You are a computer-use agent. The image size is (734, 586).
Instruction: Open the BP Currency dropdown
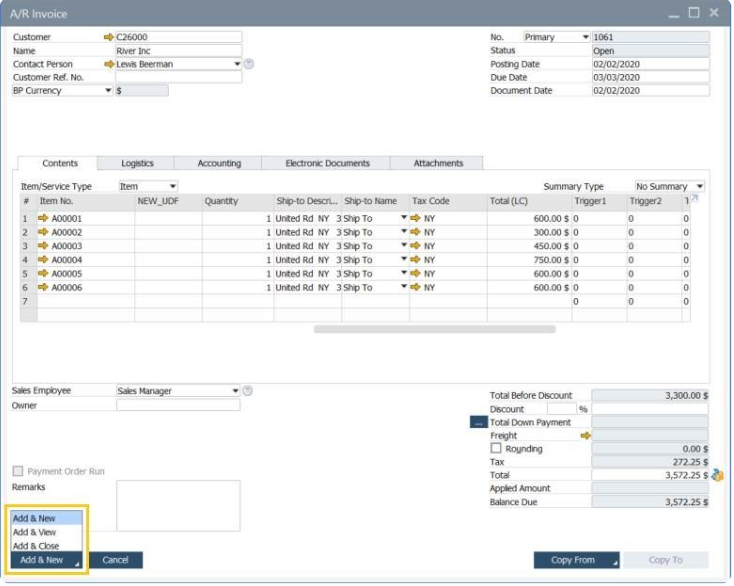[x=108, y=90]
